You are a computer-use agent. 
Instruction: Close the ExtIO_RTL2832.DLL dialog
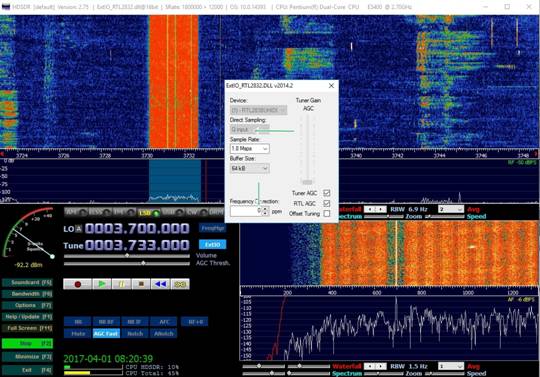point(331,85)
